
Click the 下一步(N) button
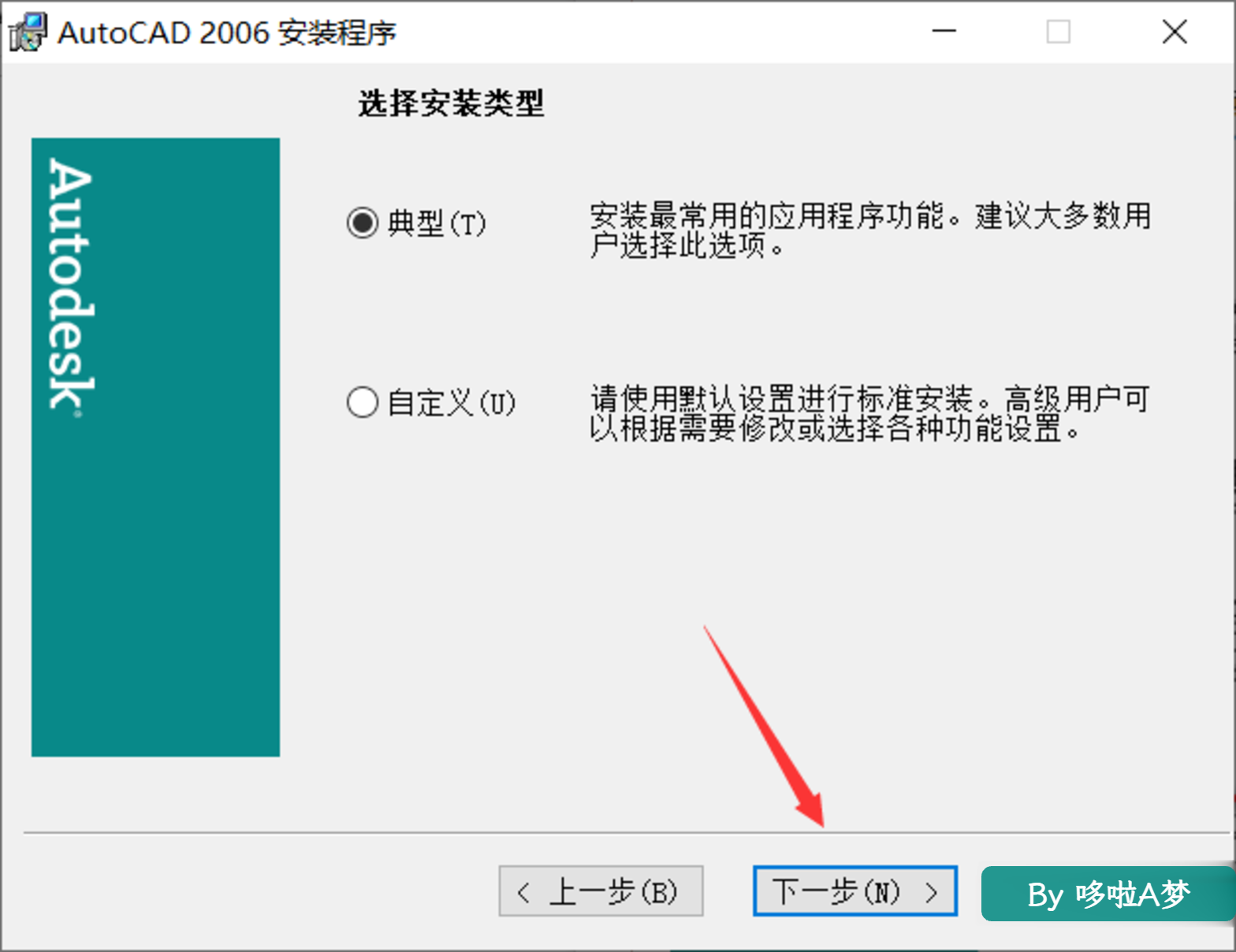[x=855, y=891]
